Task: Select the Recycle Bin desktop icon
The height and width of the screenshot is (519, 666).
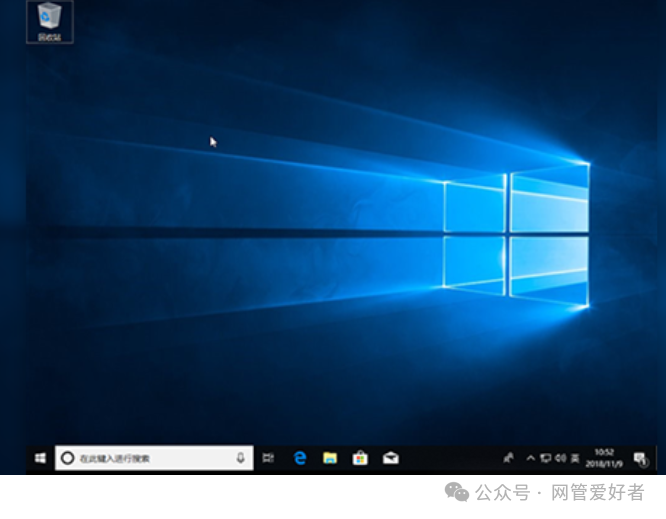Action: pyautogui.click(x=50, y=22)
